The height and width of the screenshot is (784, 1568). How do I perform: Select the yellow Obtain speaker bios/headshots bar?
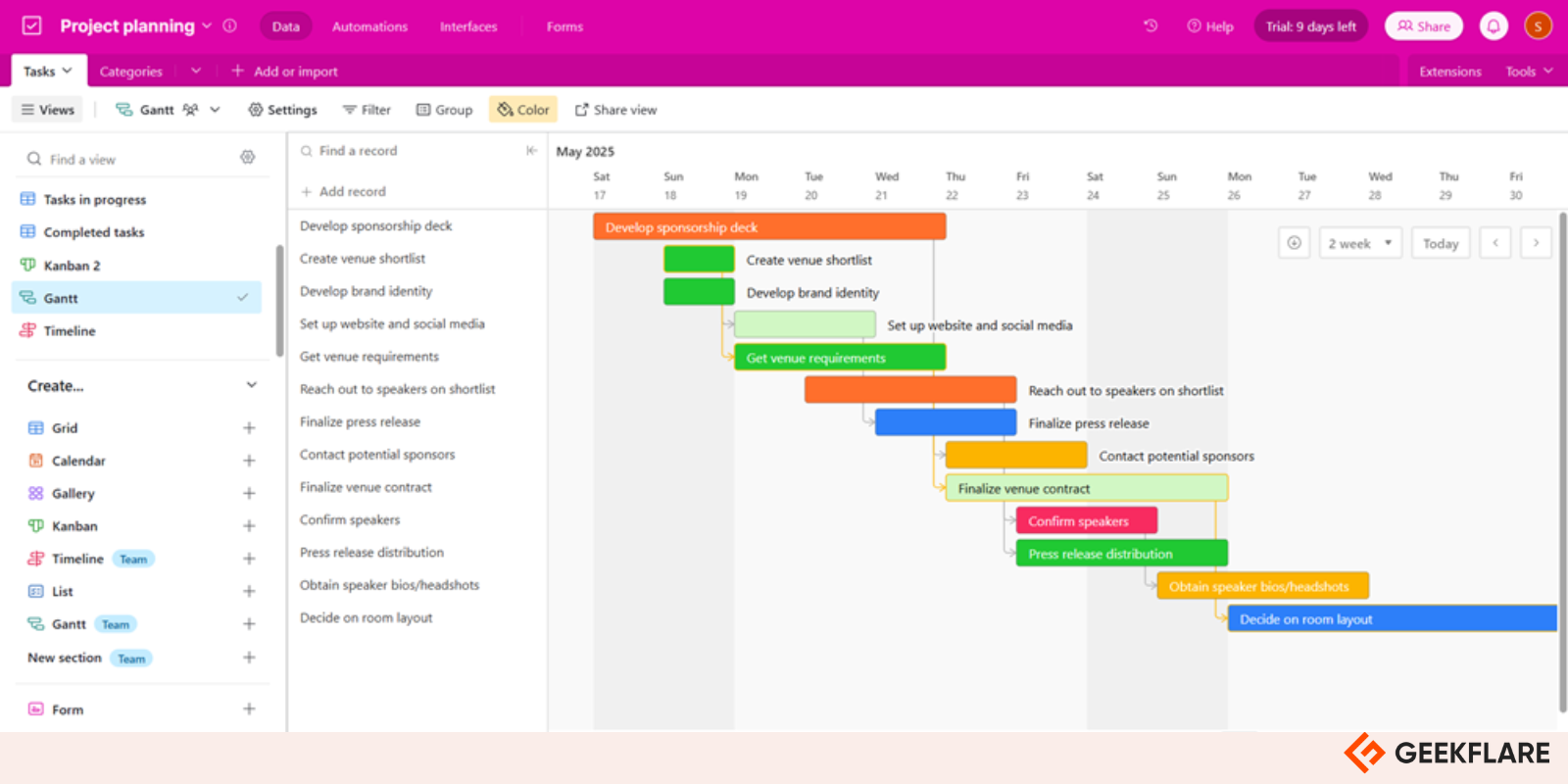pos(1263,586)
